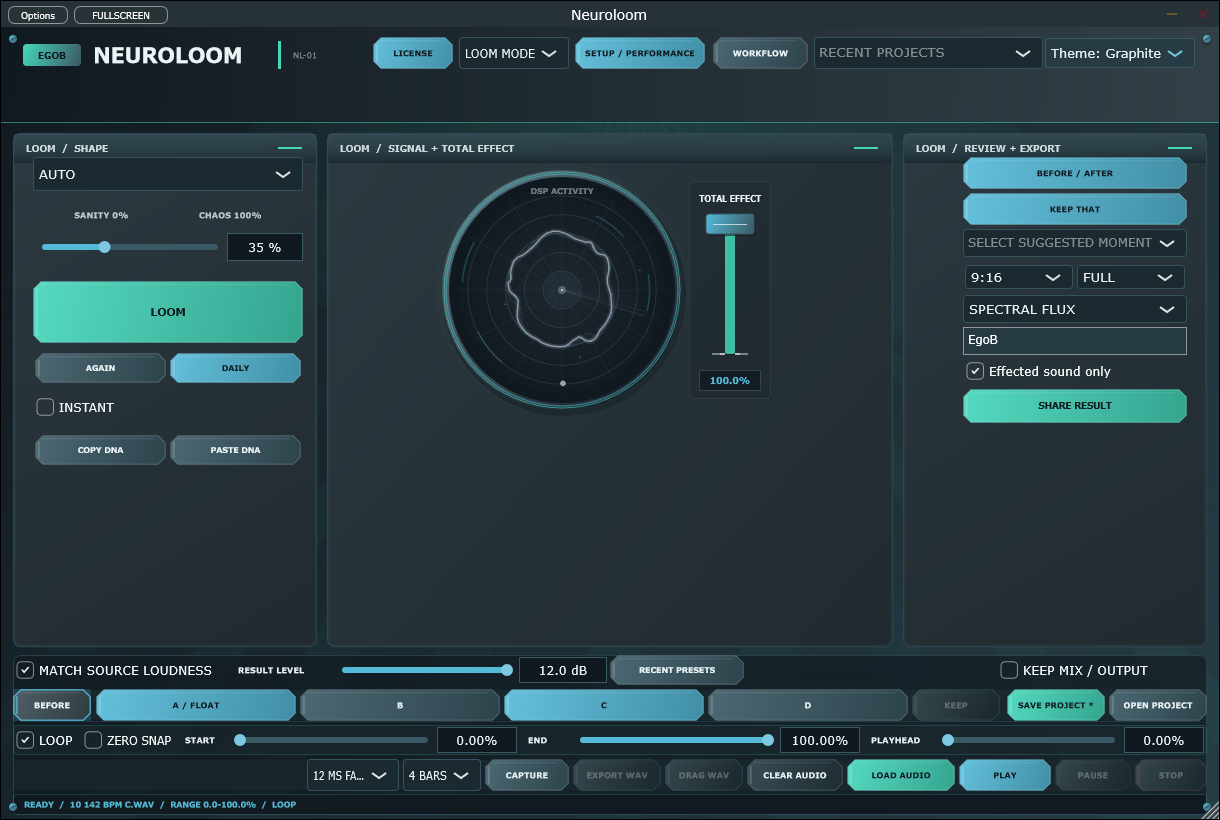Click the PAUSE button

tap(1092, 775)
